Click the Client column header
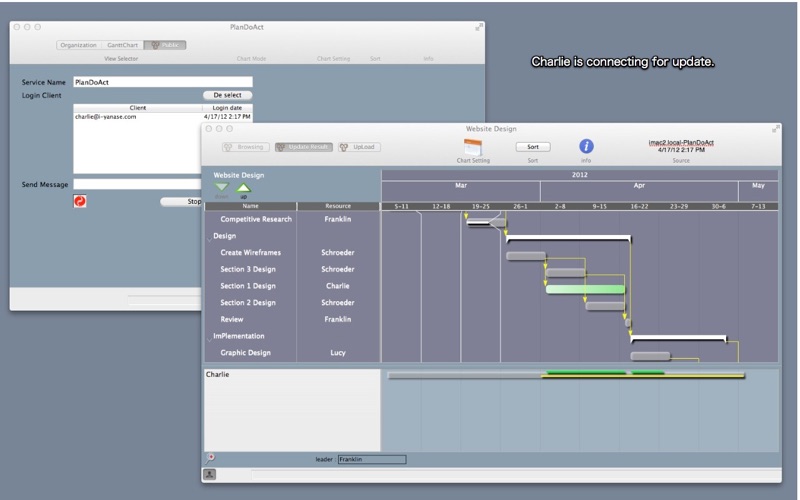Screen dimensions: 800x500 pos(138,108)
